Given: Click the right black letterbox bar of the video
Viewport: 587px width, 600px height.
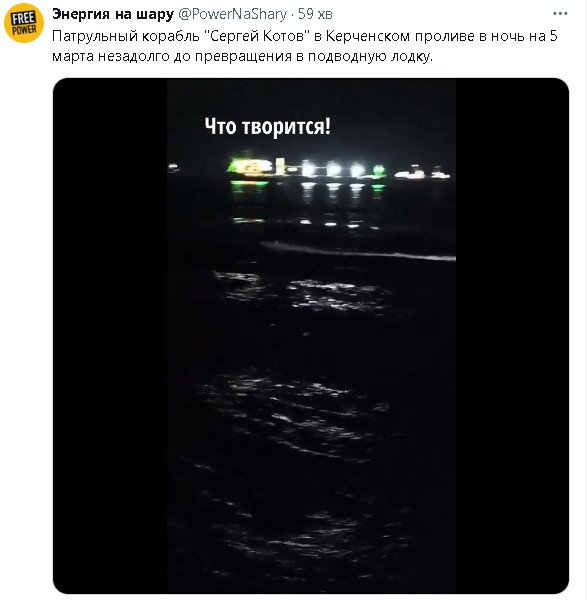Looking at the screenshot, I should [512, 336].
